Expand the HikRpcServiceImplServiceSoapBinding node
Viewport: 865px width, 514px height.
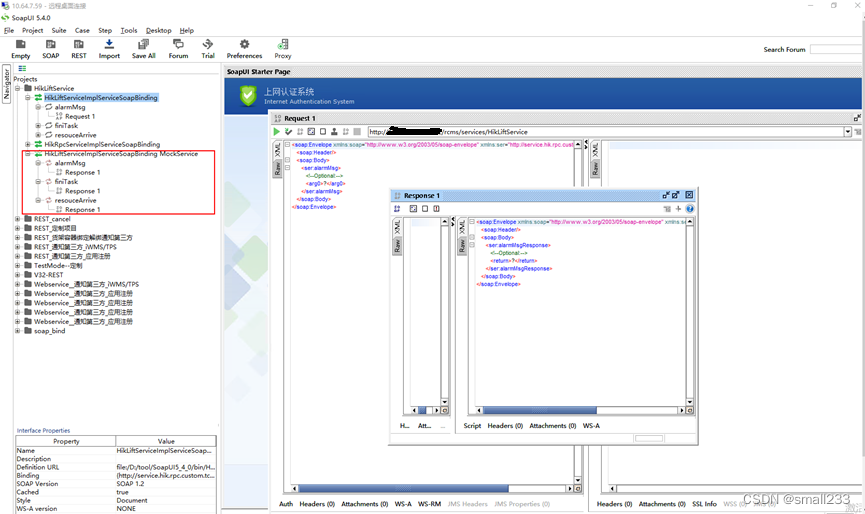[x=28, y=144]
